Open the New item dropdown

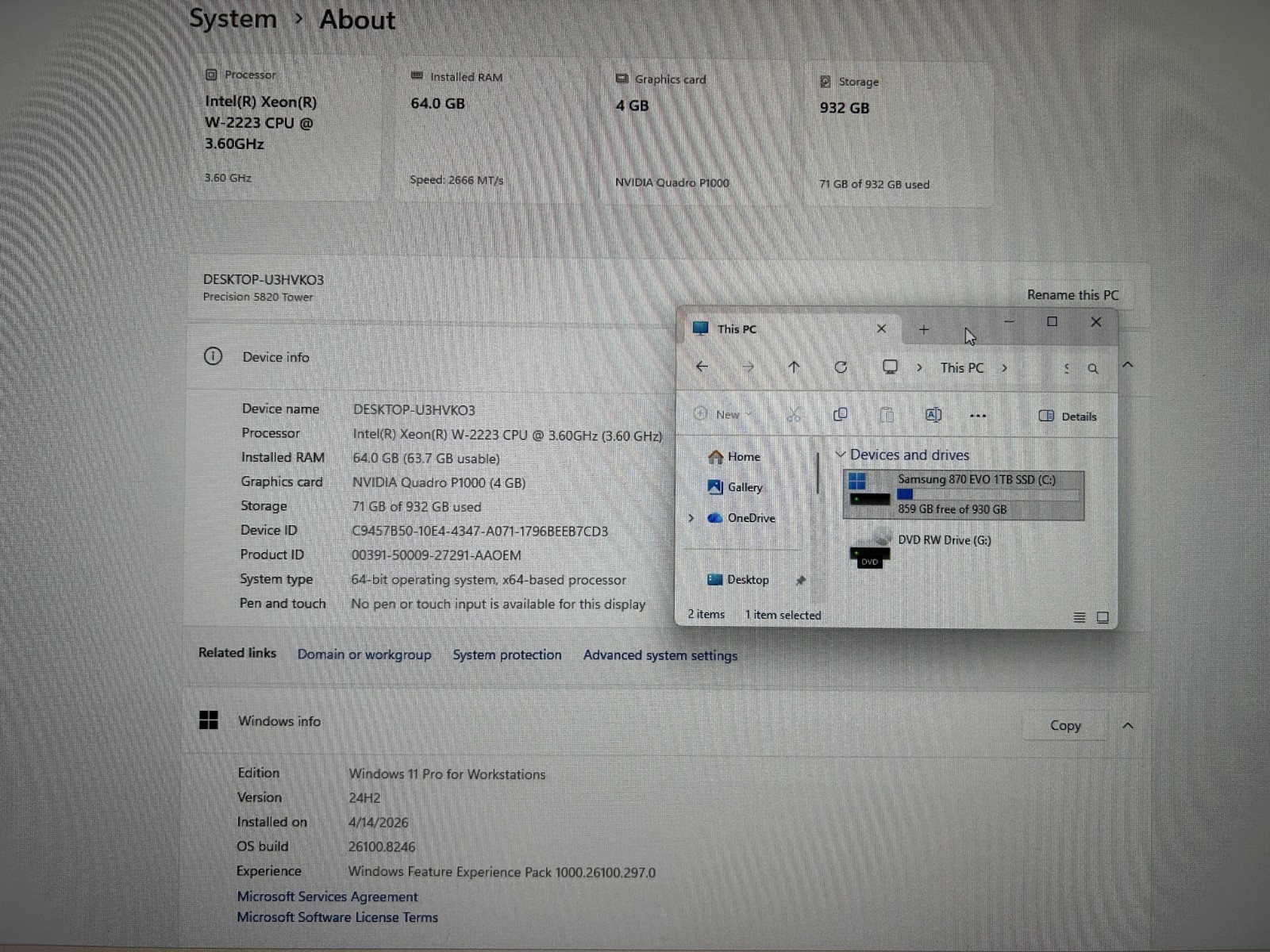[x=722, y=414]
